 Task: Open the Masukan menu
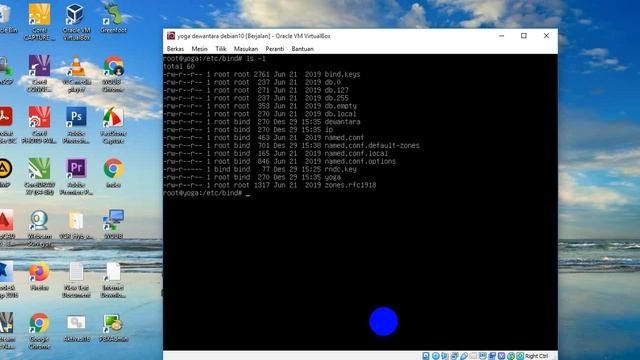pos(246,49)
